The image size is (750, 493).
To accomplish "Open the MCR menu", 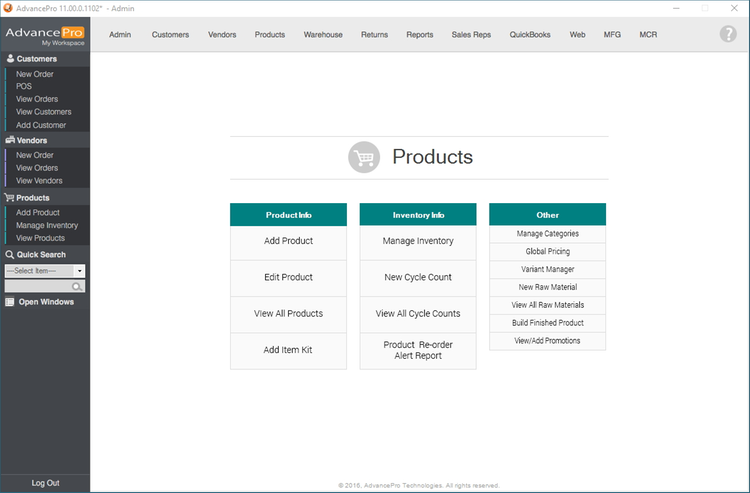I will [x=648, y=34].
